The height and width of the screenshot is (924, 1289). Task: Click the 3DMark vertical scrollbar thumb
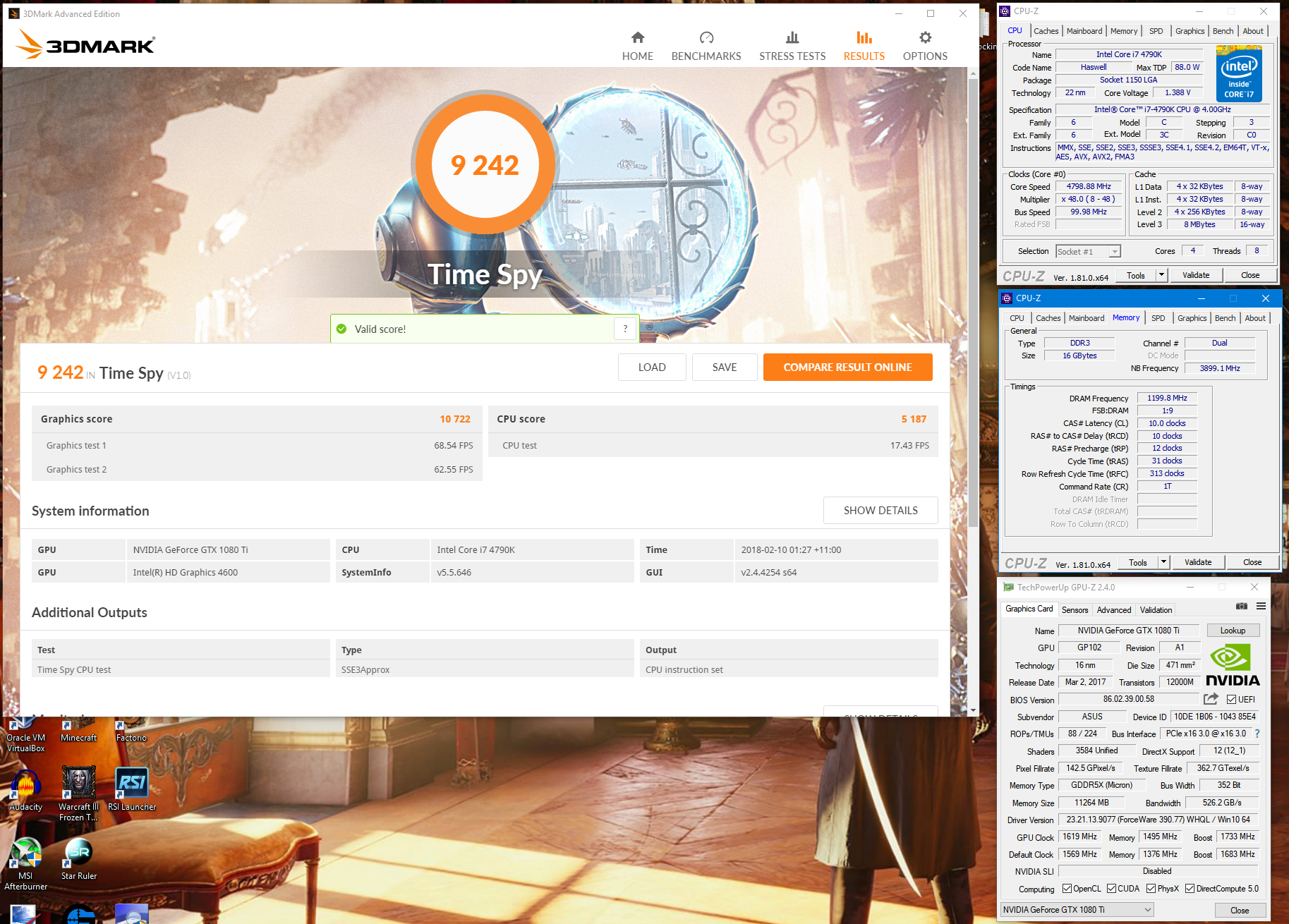(x=973, y=303)
